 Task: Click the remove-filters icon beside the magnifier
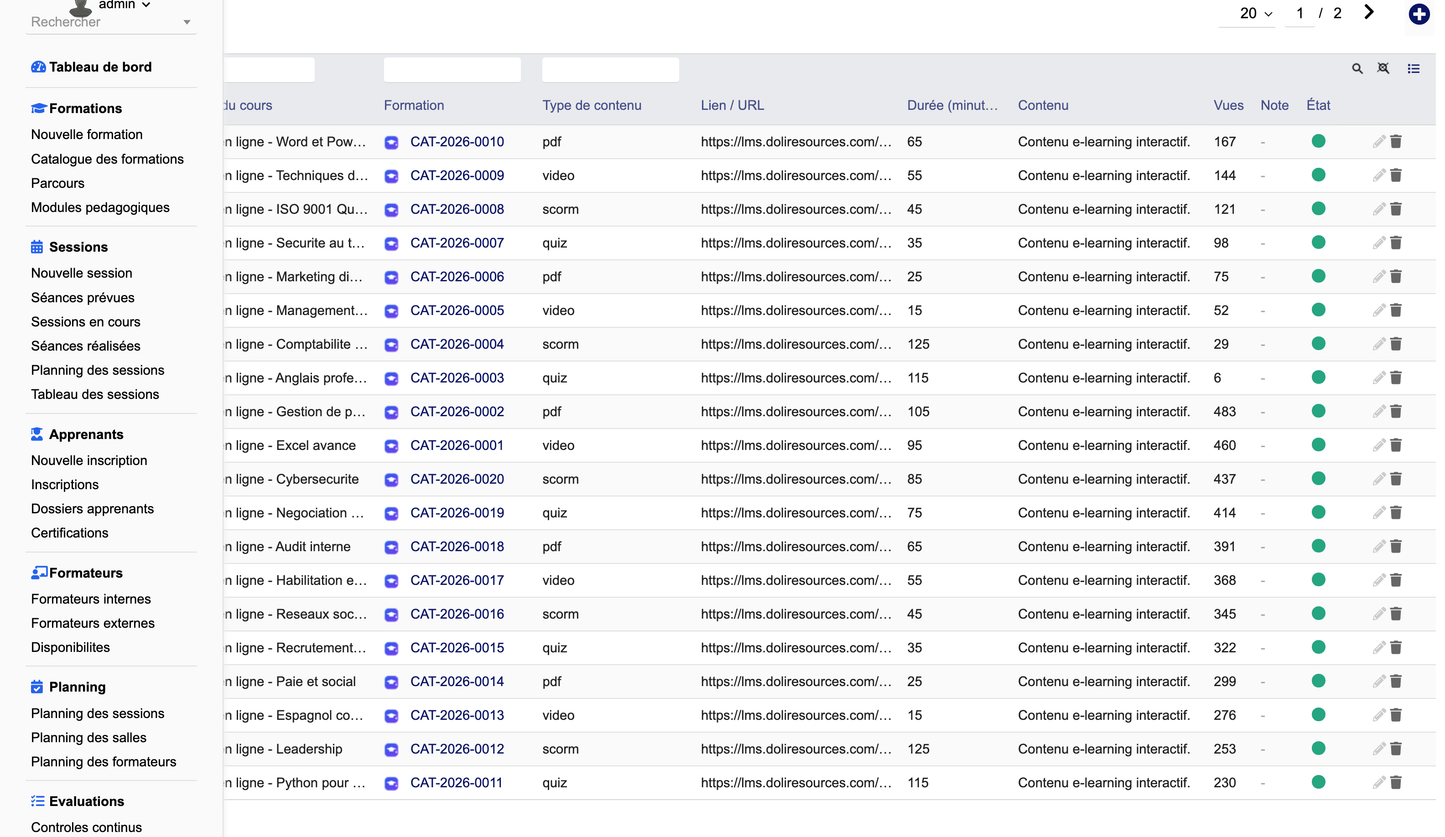[1383, 69]
